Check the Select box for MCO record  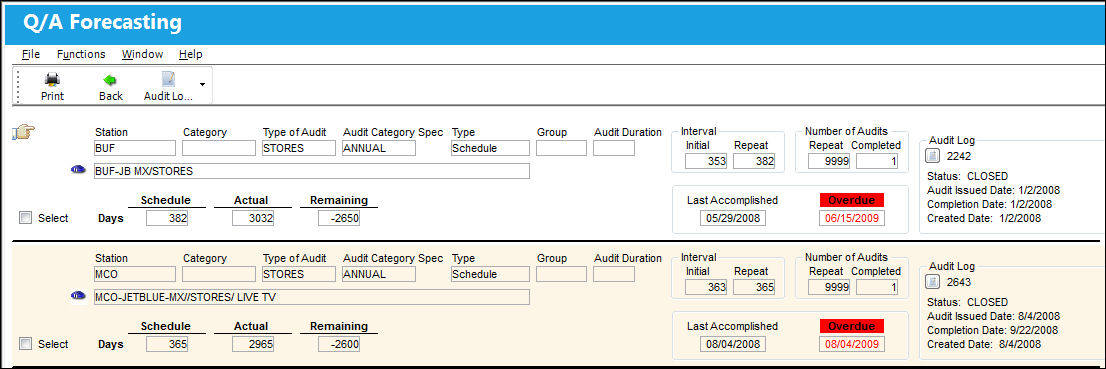(26, 344)
